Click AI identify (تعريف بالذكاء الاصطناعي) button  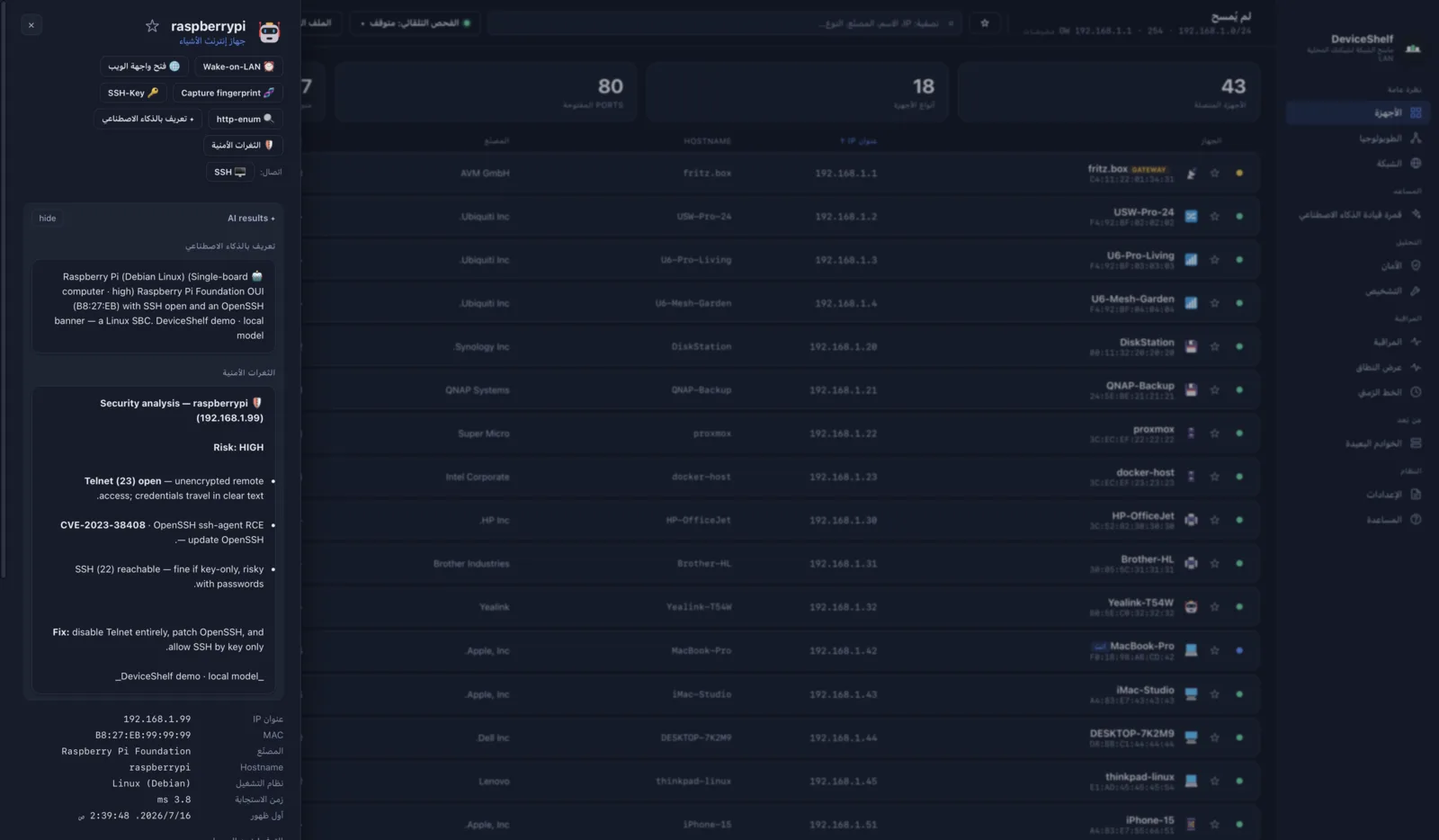(147, 119)
